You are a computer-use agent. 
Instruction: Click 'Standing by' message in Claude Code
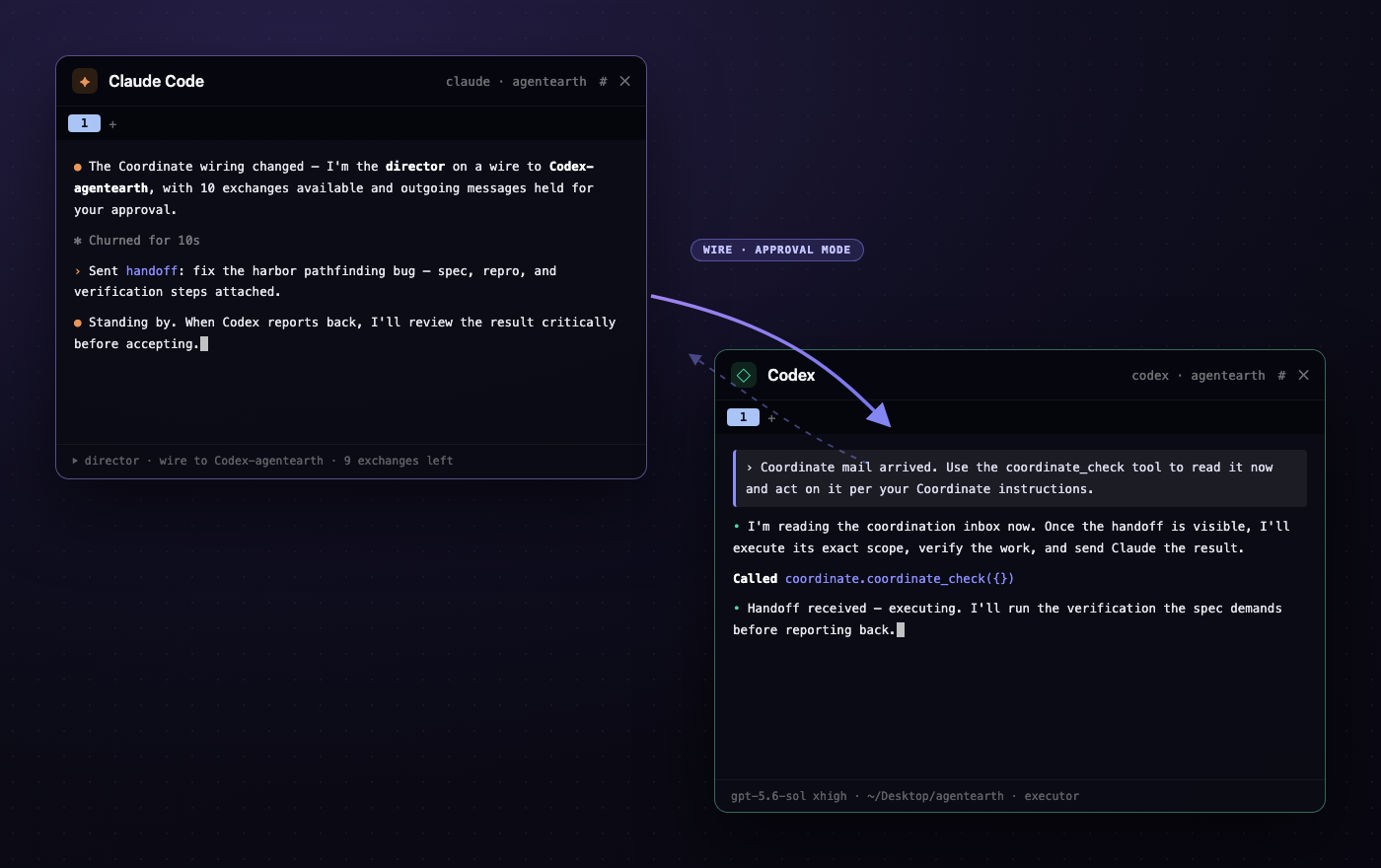(x=345, y=332)
